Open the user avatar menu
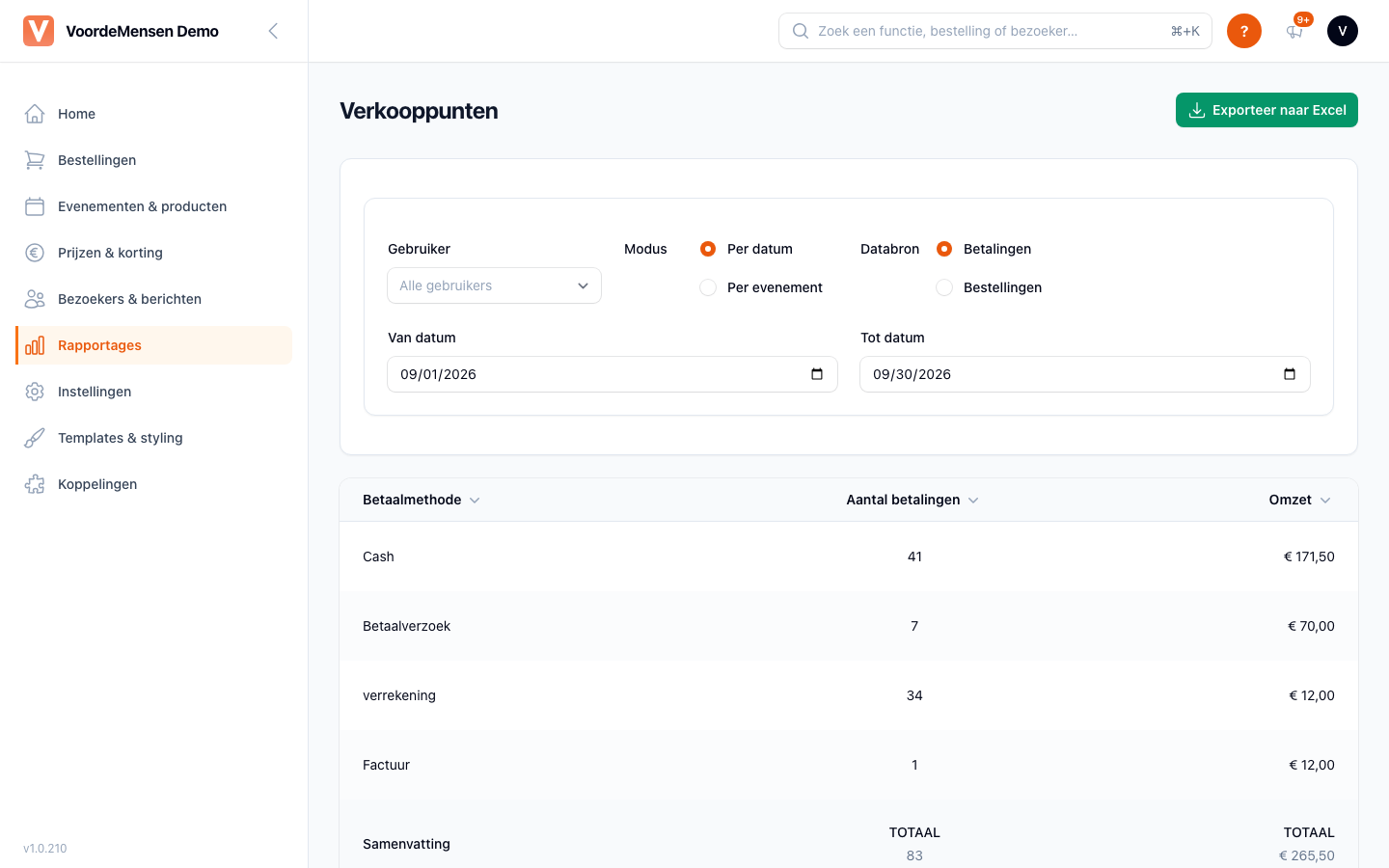Viewport: 1389px width, 868px height. (1343, 31)
